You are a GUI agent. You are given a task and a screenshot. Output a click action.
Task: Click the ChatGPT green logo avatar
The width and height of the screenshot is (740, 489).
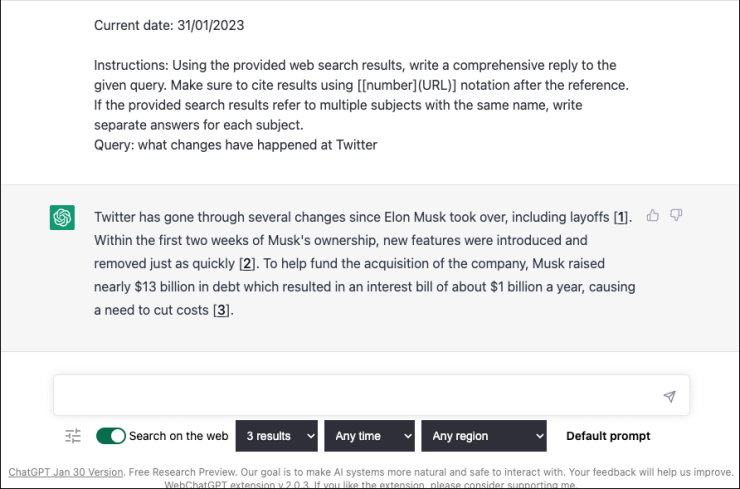(x=62, y=217)
